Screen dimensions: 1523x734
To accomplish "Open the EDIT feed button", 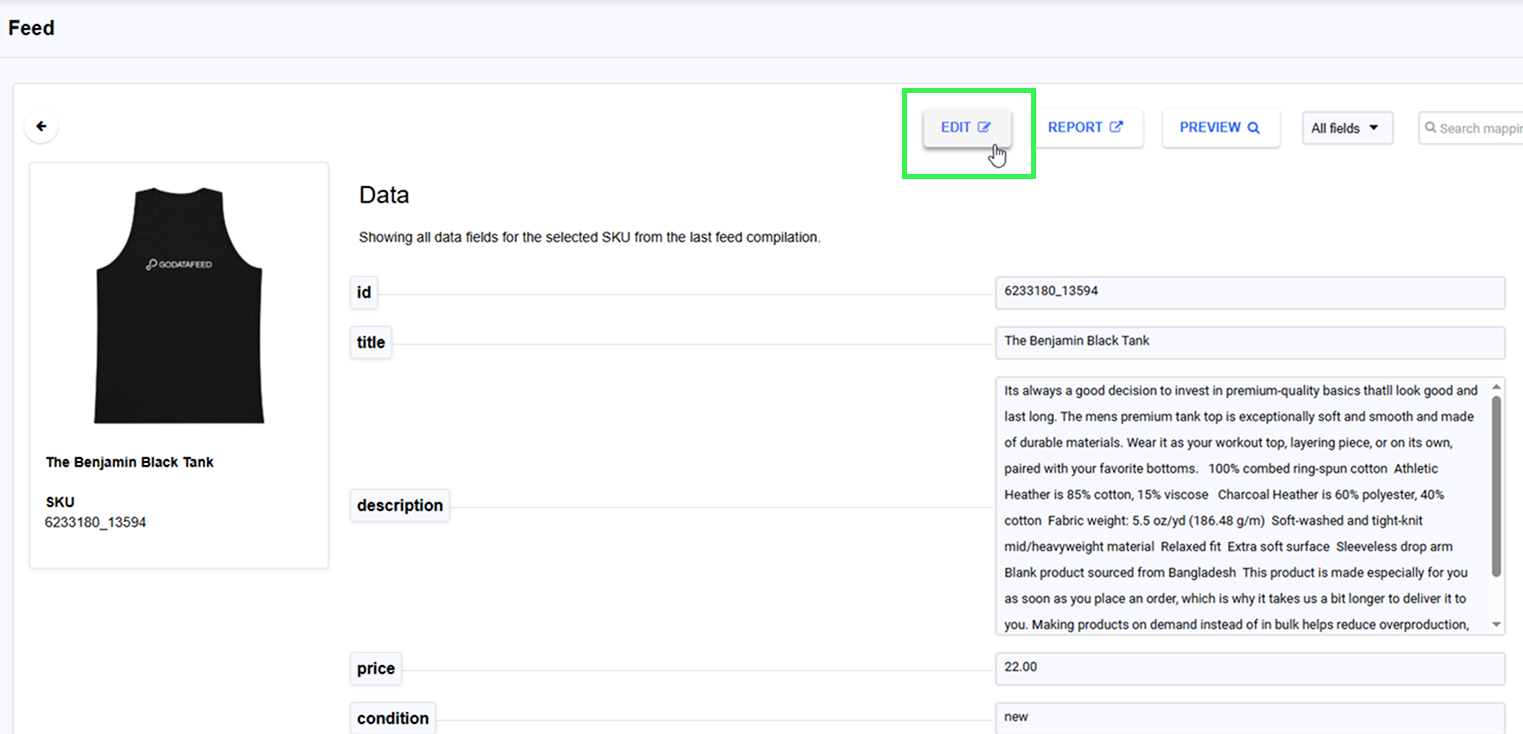I will [966, 128].
